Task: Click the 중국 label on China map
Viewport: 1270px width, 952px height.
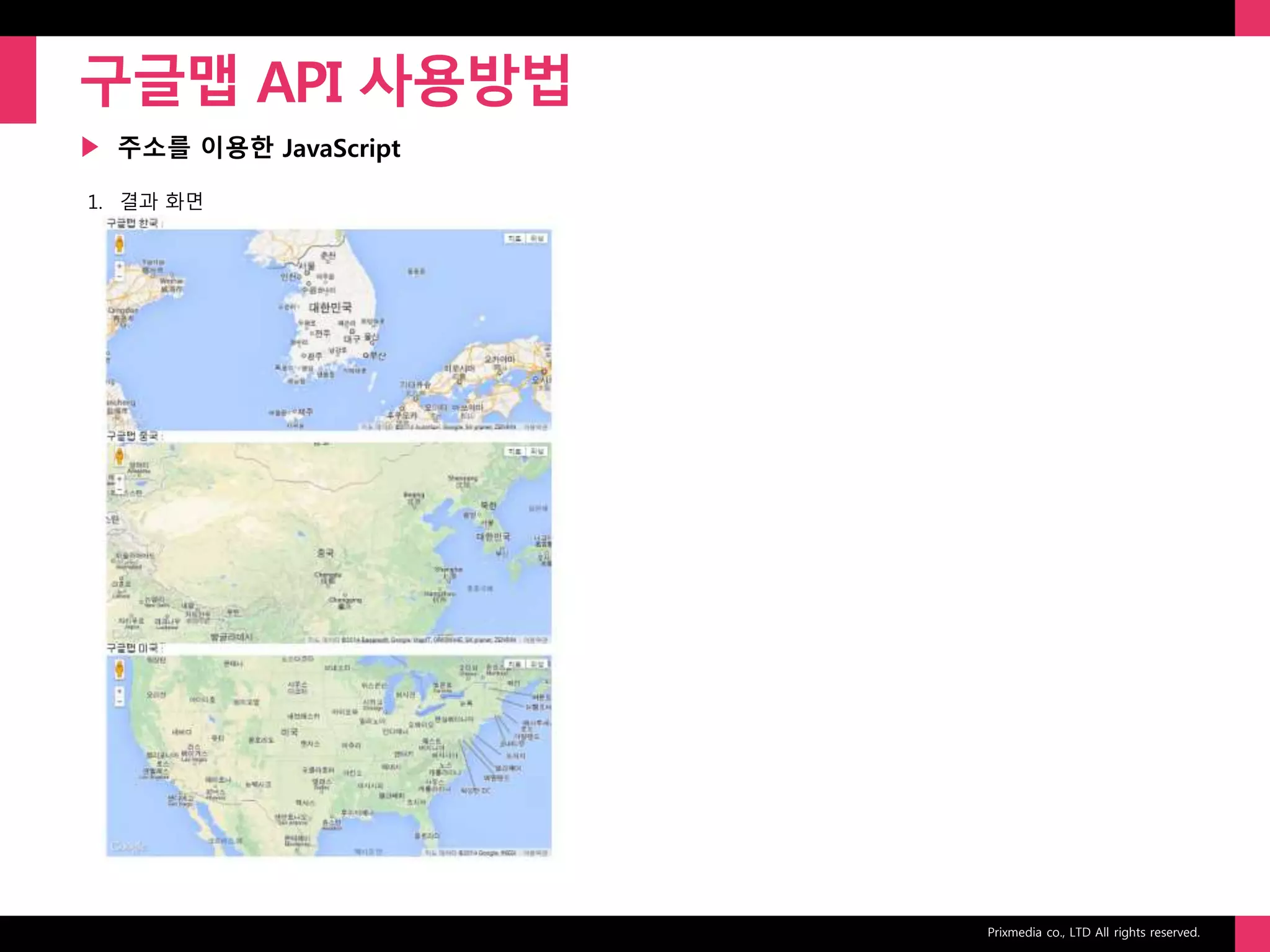Action: click(x=325, y=552)
